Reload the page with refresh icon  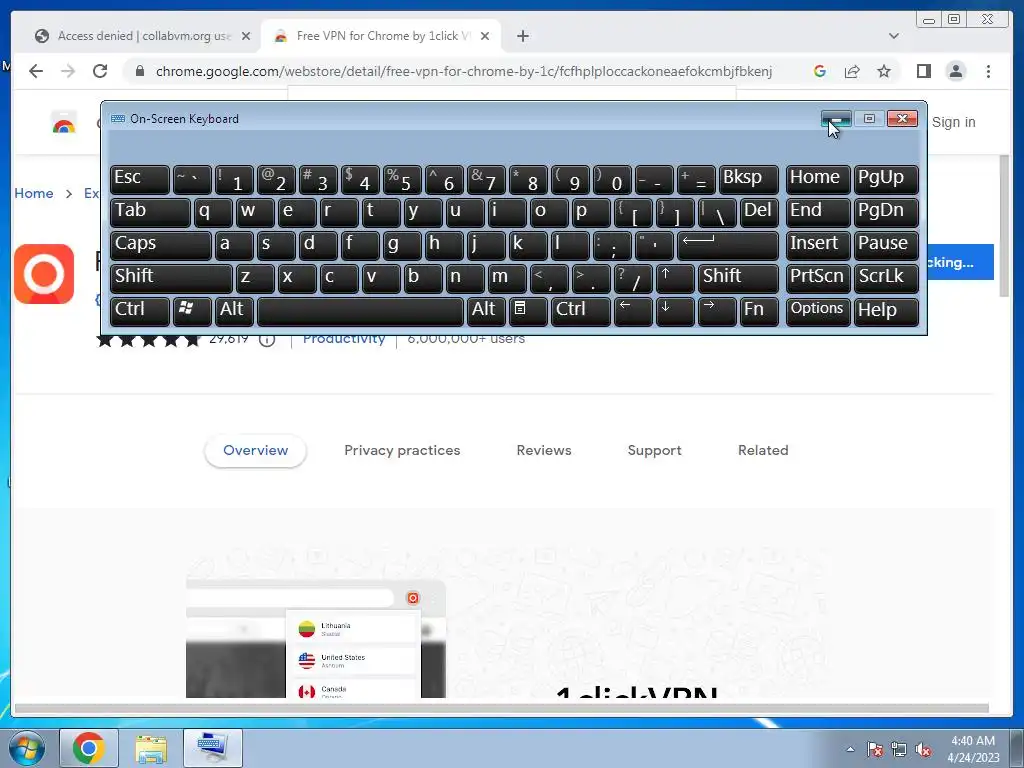coord(100,71)
